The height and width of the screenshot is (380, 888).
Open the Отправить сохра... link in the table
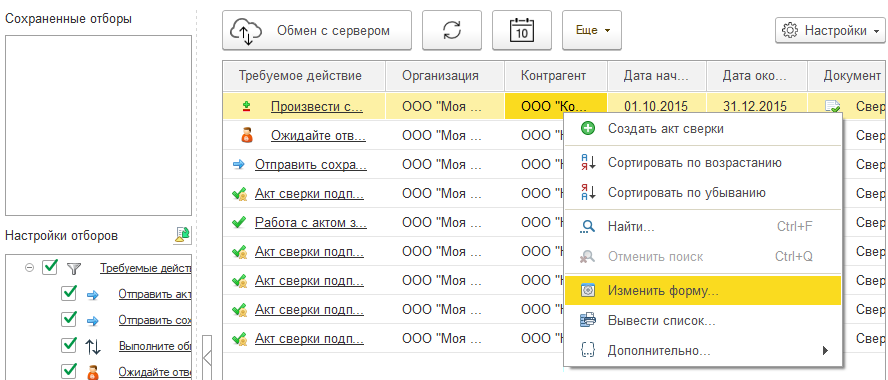pos(311,165)
